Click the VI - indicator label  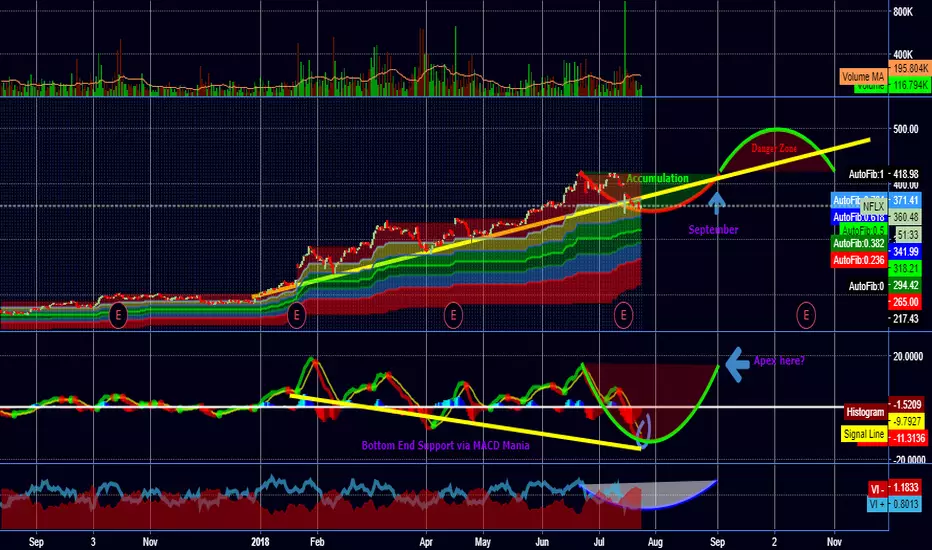[x=877, y=489]
